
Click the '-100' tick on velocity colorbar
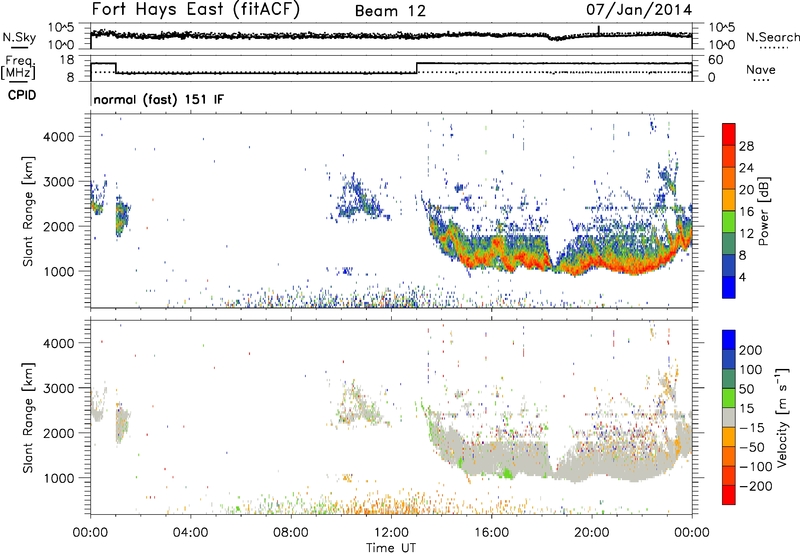coord(756,467)
